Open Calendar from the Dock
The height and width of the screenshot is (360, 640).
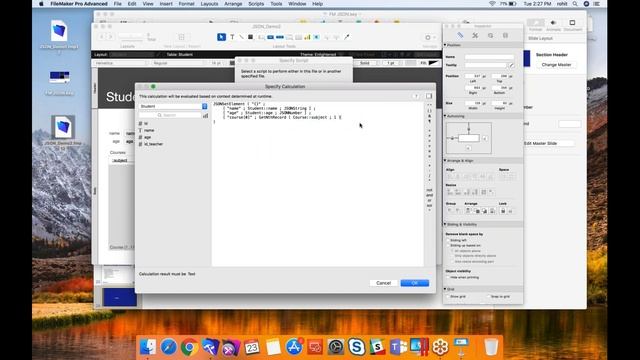[252, 347]
